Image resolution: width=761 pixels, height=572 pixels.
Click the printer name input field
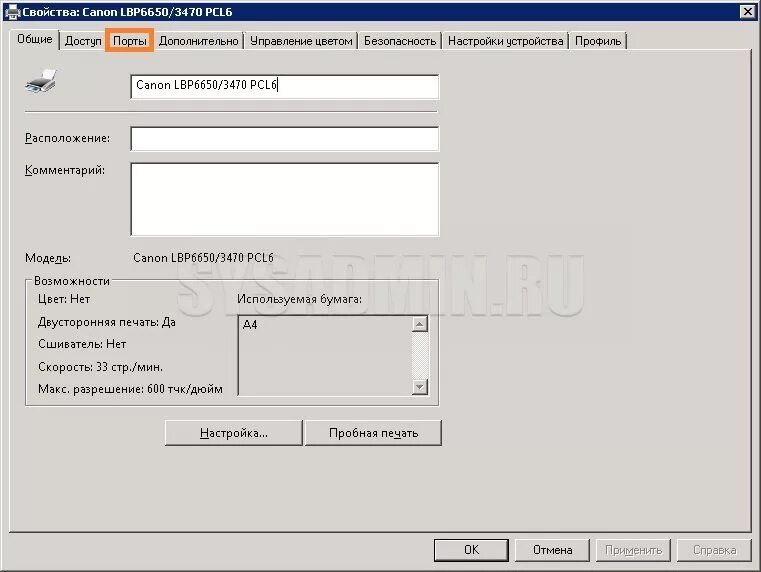[284, 86]
